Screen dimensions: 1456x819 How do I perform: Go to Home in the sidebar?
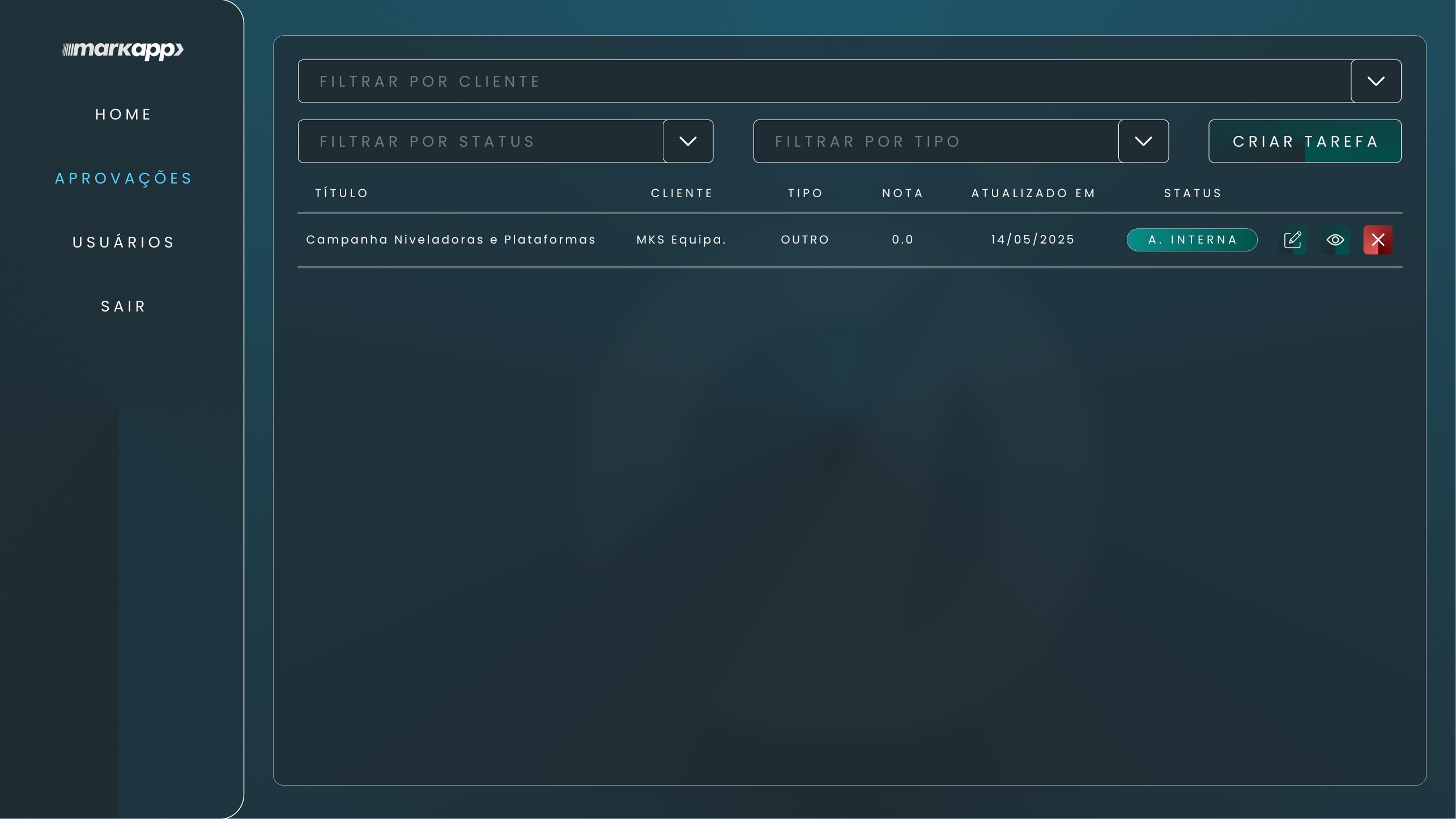click(x=123, y=114)
